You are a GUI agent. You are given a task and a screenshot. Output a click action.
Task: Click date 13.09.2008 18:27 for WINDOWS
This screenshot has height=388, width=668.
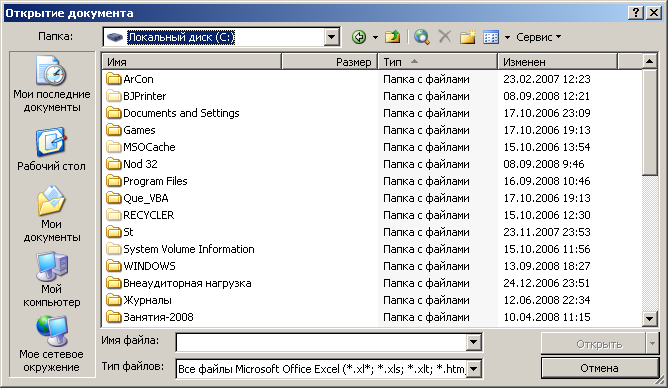pyautogui.click(x=547, y=266)
